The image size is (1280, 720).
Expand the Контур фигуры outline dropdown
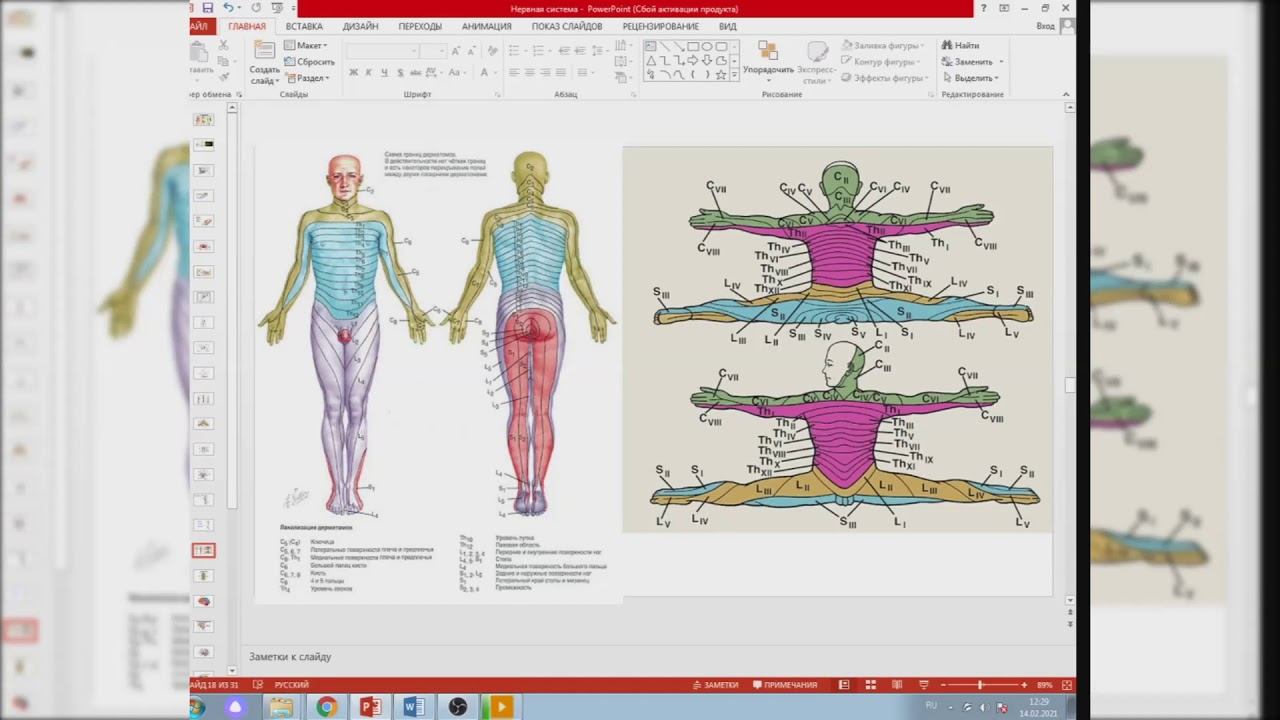coord(883,61)
